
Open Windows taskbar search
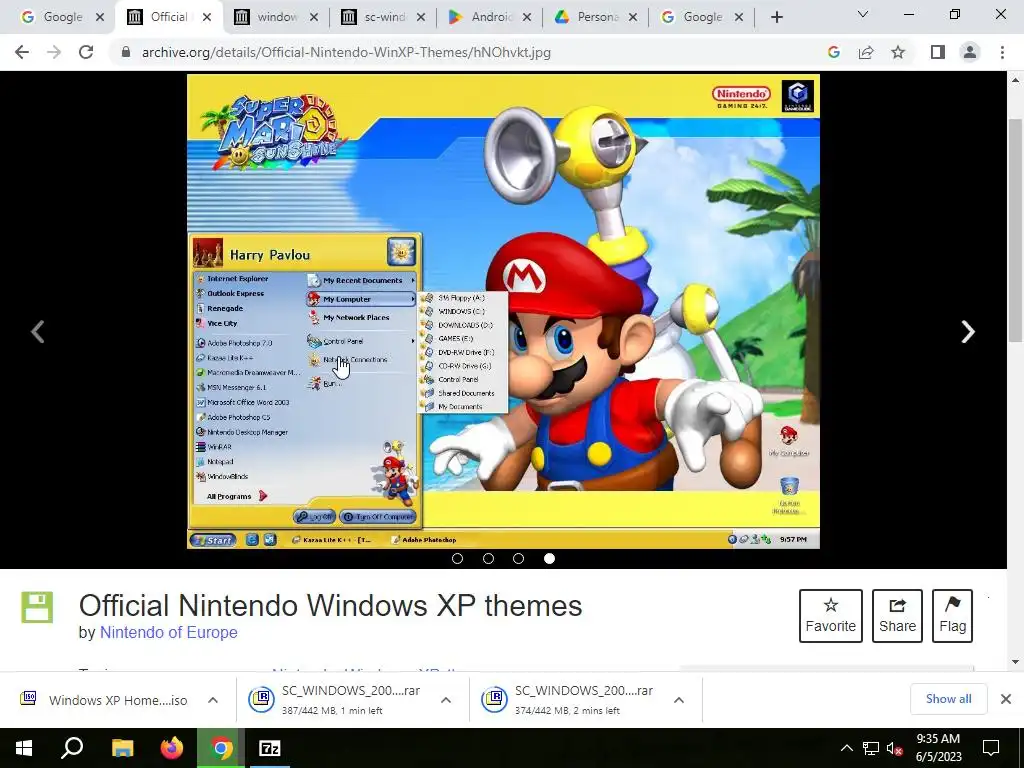(72, 748)
